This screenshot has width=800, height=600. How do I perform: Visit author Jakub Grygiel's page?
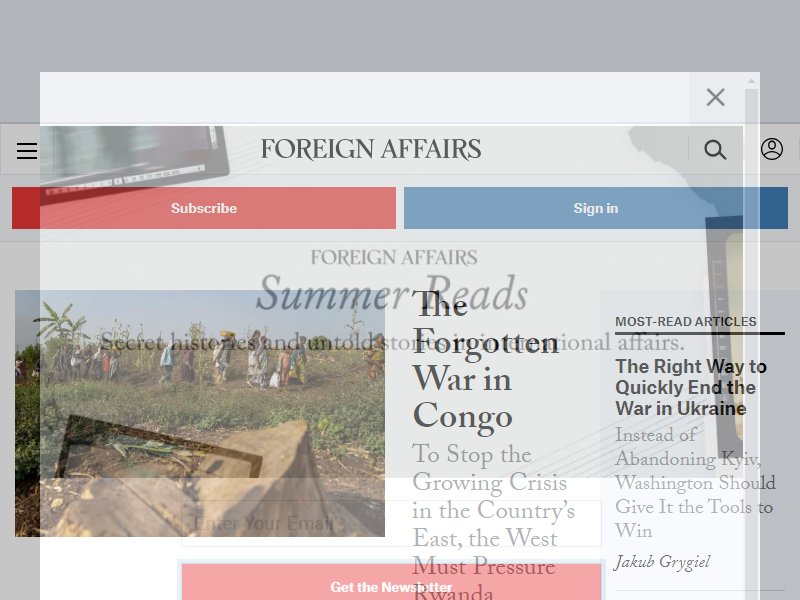[662, 563]
